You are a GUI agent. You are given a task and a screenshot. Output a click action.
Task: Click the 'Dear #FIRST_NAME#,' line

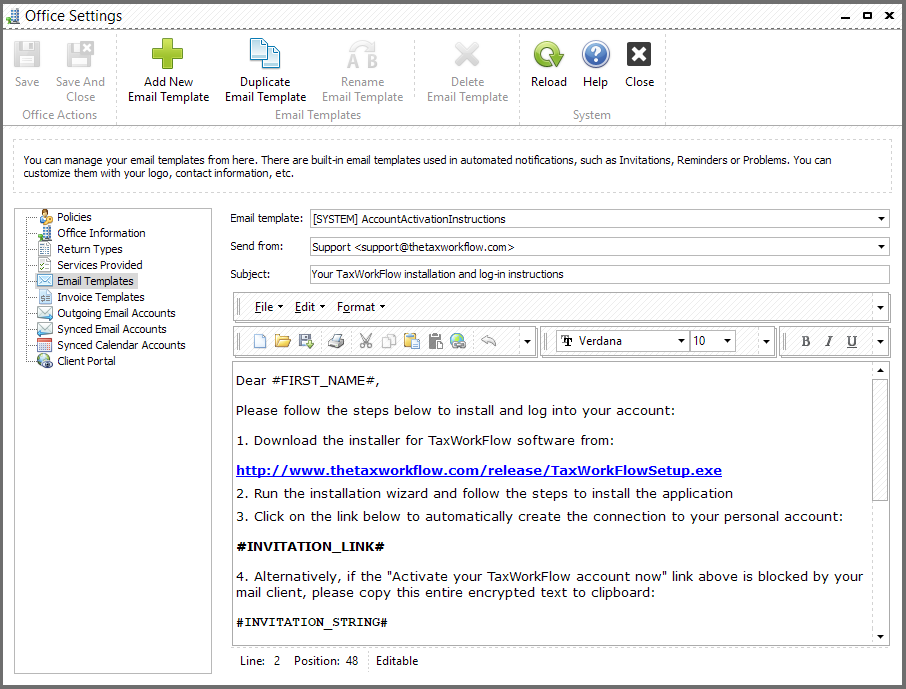[307, 381]
